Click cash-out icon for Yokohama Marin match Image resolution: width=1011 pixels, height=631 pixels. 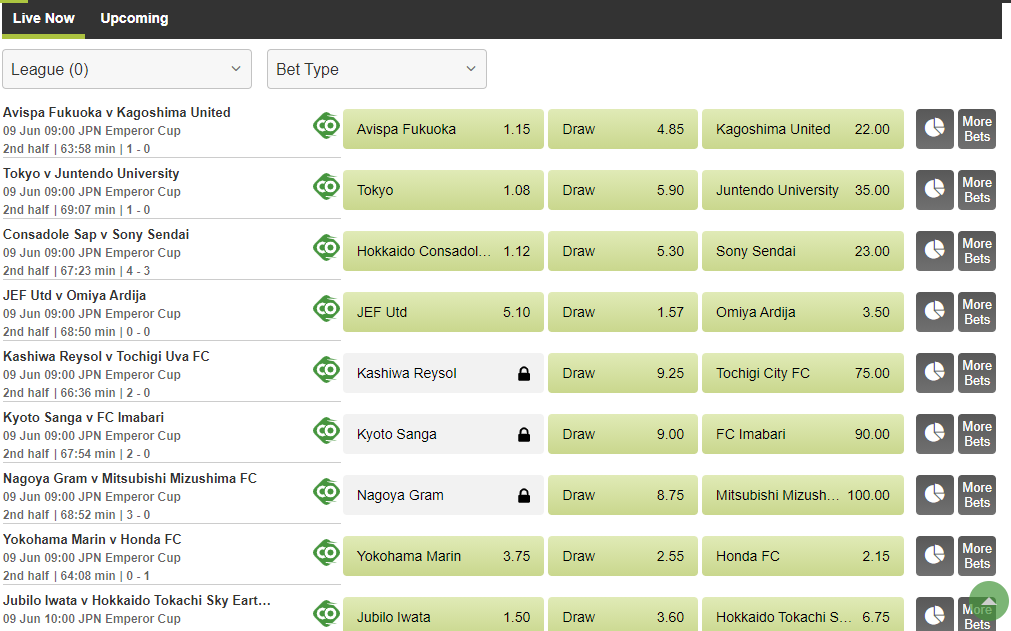(x=326, y=553)
